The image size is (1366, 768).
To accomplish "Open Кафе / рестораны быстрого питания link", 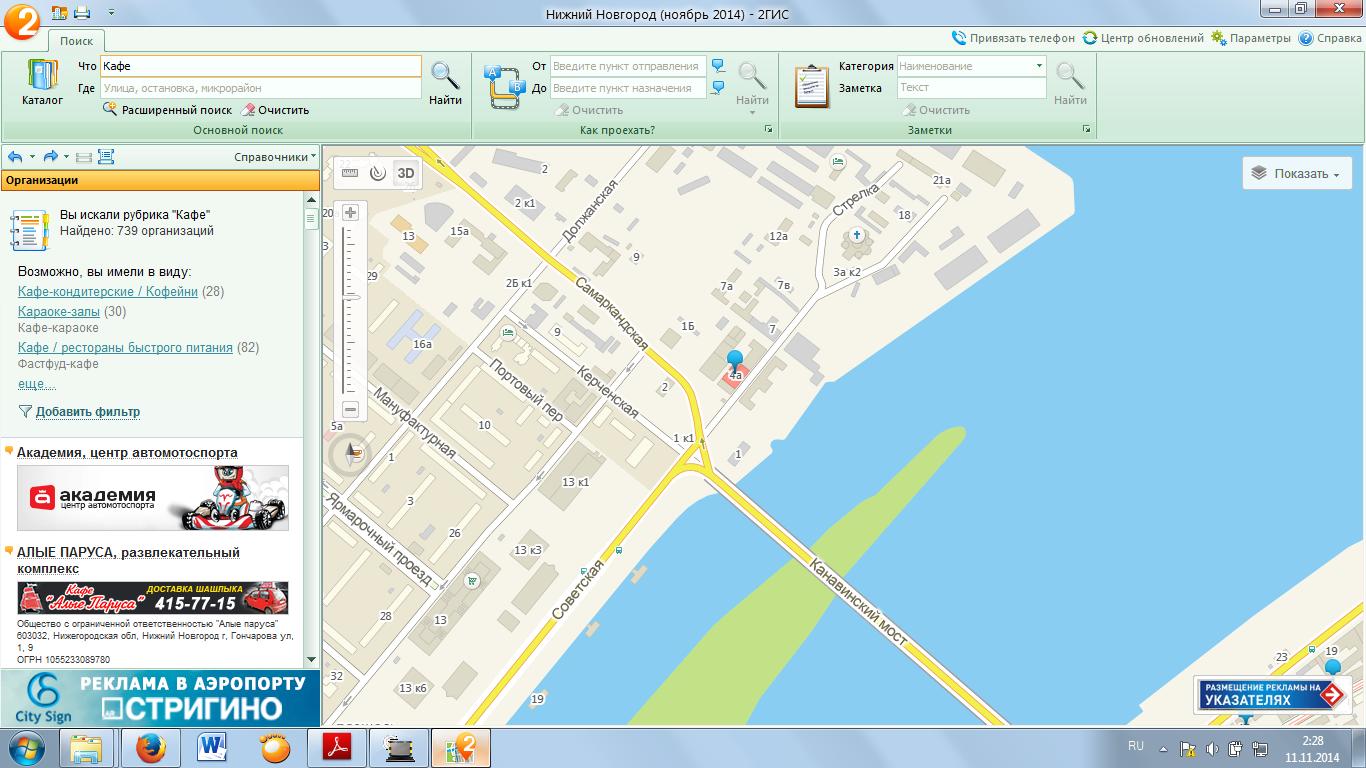I will [x=125, y=347].
